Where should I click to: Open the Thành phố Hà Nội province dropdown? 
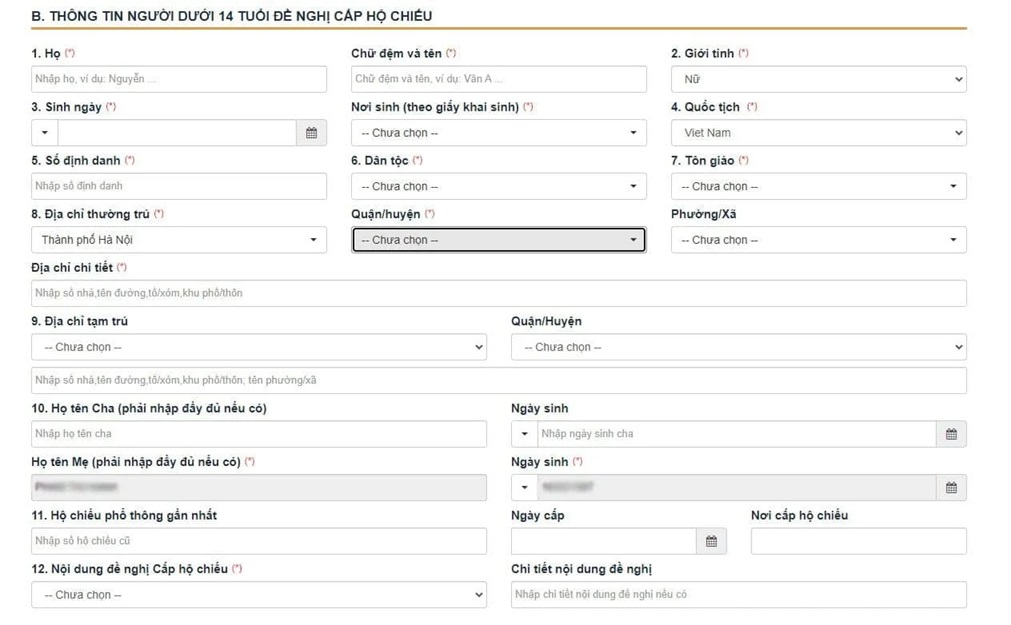click(x=178, y=239)
